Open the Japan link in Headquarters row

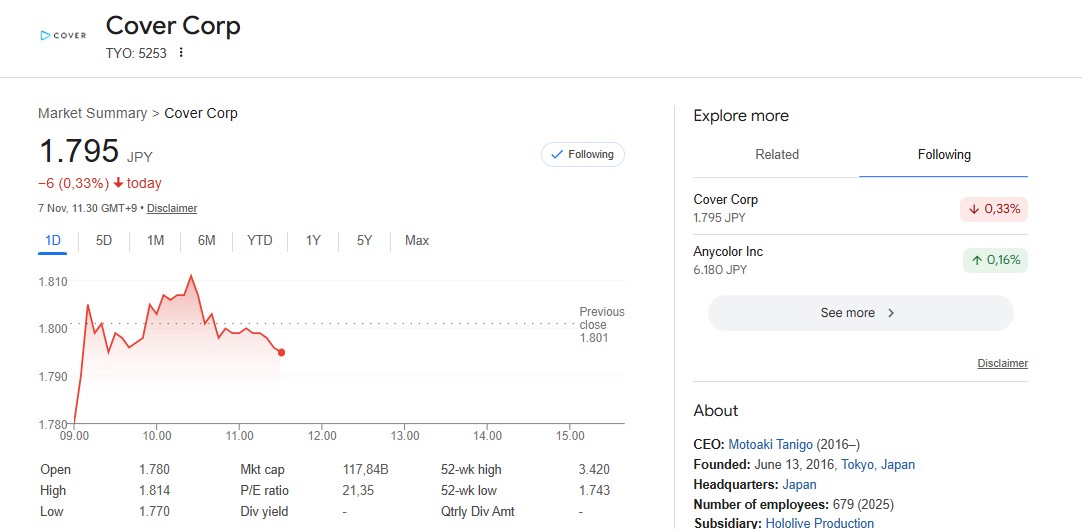(x=799, y=485)
